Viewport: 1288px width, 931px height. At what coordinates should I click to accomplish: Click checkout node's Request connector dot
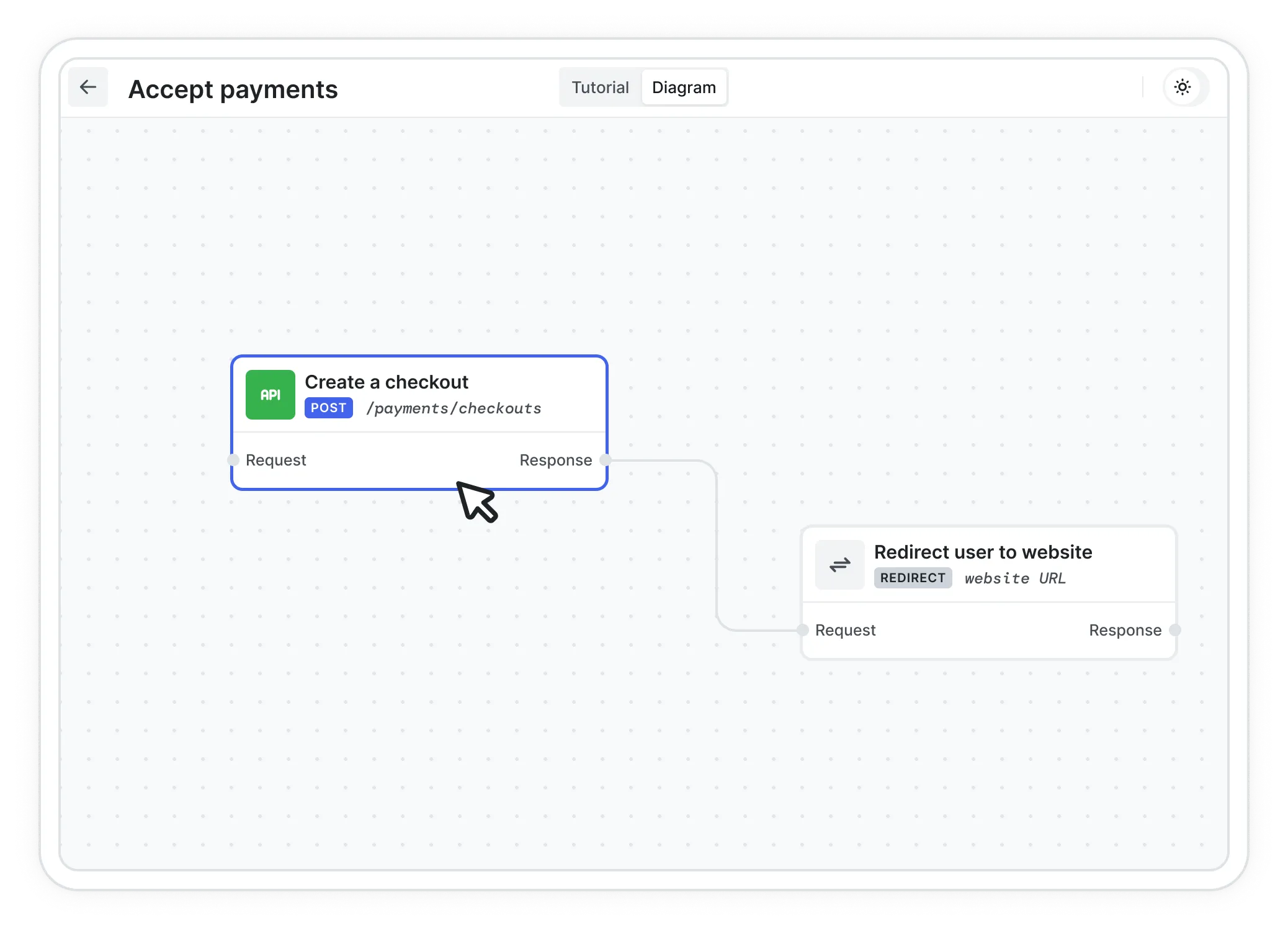pyautogui.click(x=233, y=460)
